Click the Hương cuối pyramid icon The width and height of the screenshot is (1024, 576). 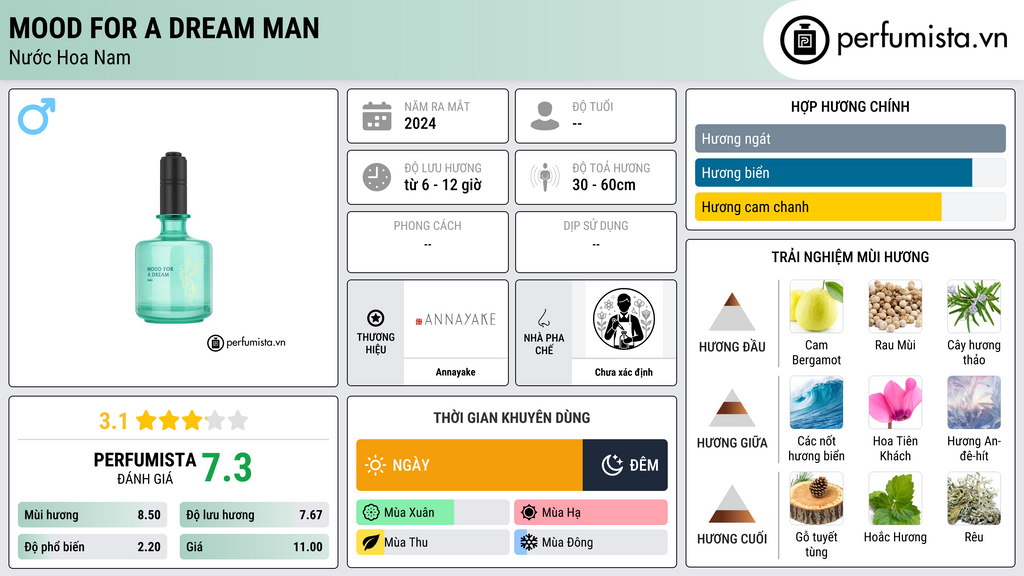pyautogui.click(x=732, y=504)
